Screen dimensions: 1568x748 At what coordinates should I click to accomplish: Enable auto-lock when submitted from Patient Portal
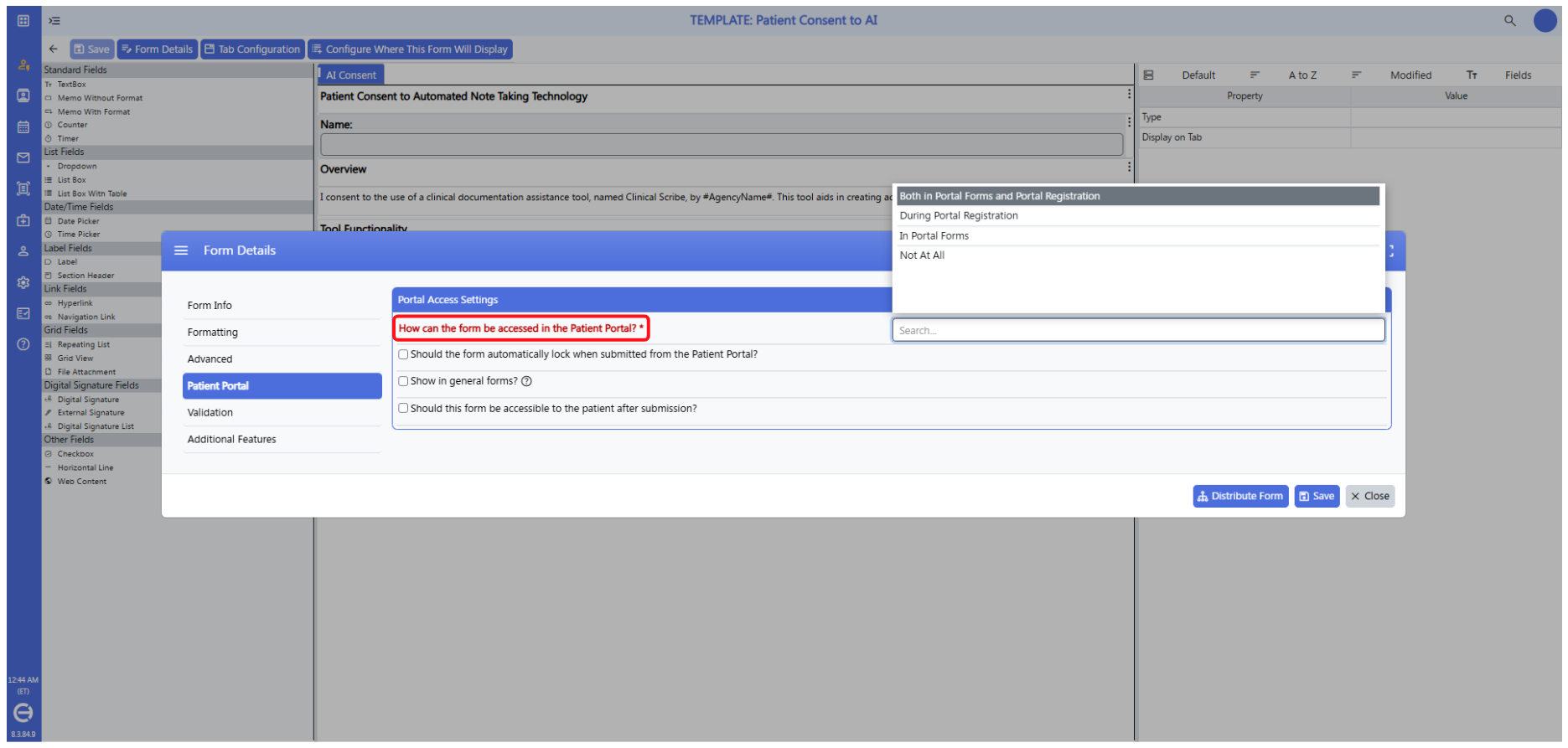click(403, 354)
